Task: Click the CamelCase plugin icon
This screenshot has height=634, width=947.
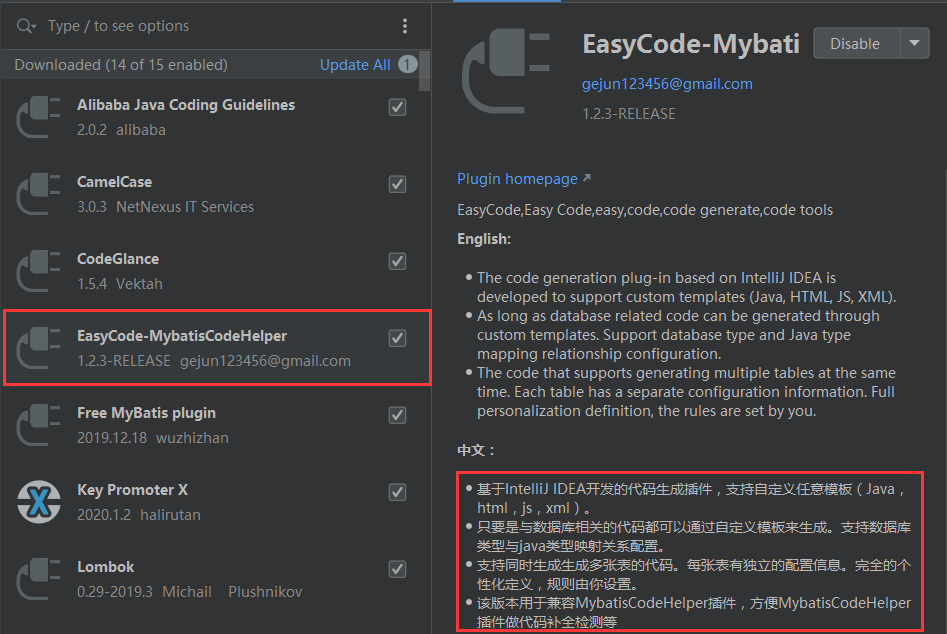Action: tap(39, 194)
